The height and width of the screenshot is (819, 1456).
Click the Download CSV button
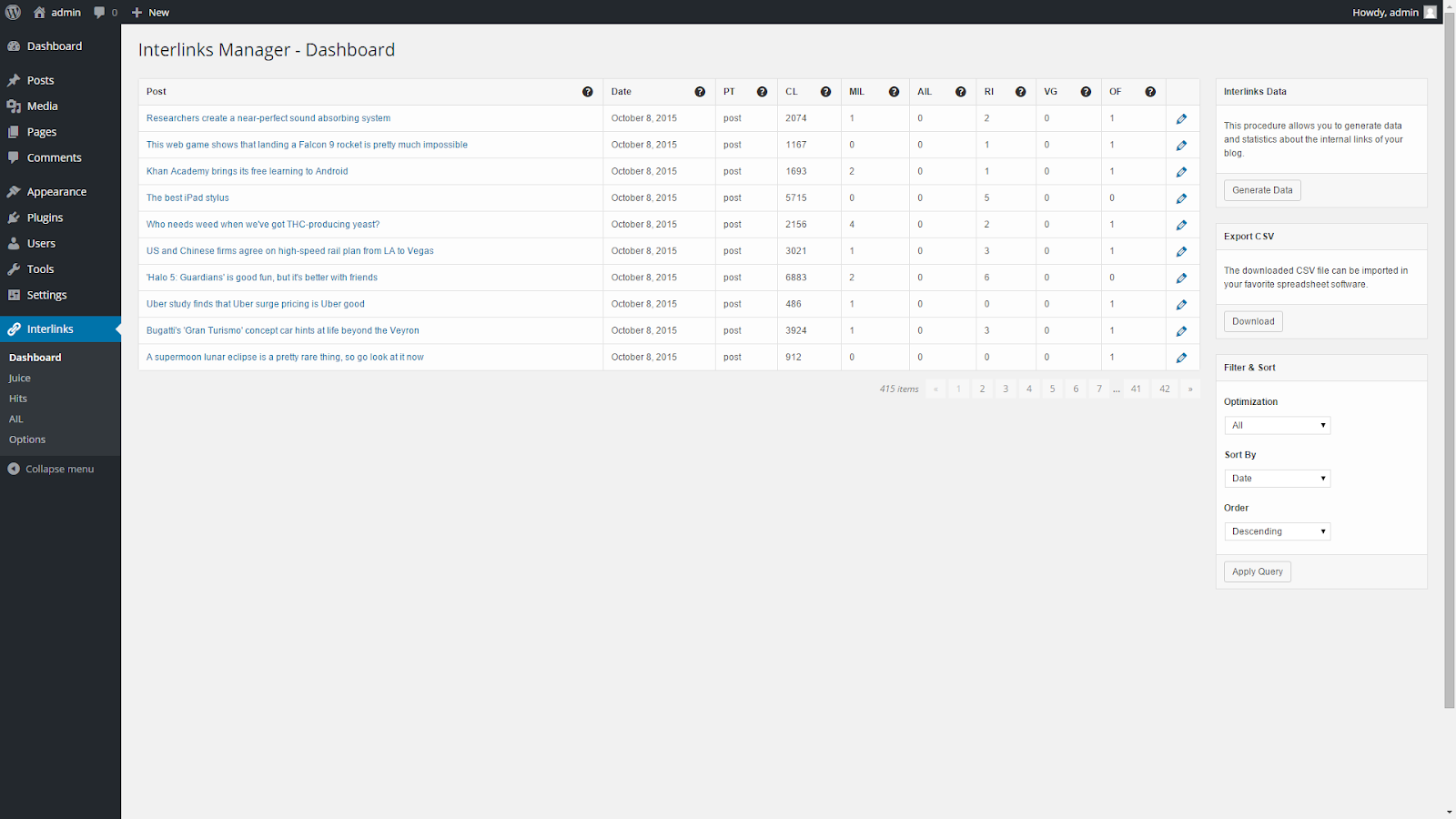(x=1253, y=321)
